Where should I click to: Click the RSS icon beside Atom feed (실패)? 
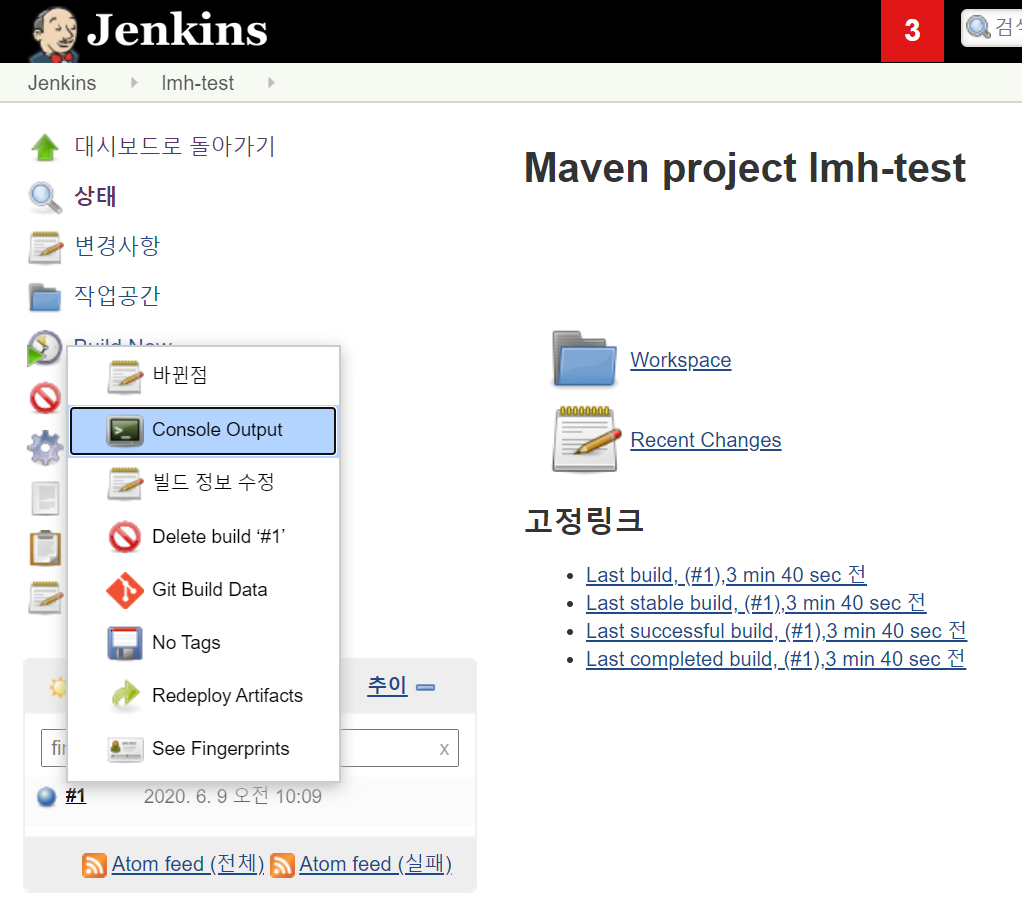tap(282, 865)
